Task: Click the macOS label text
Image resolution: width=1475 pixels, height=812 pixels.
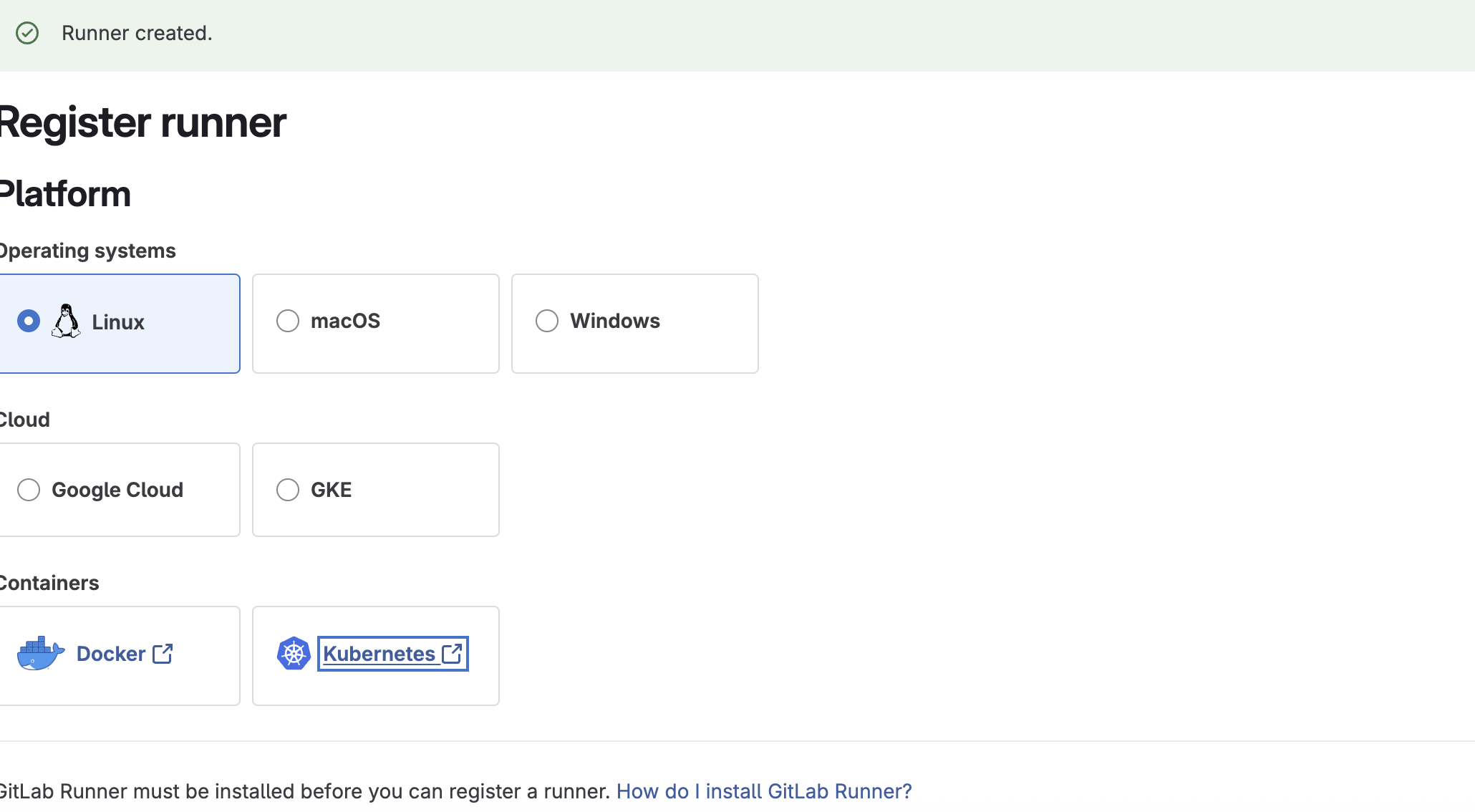Action: coord(345,321)
